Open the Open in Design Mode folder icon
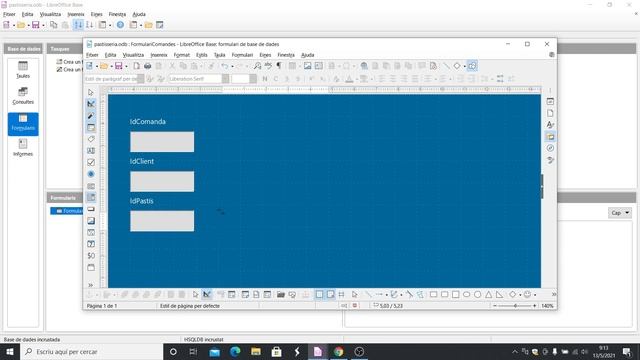Screen dimensions: 640x360 281,294
